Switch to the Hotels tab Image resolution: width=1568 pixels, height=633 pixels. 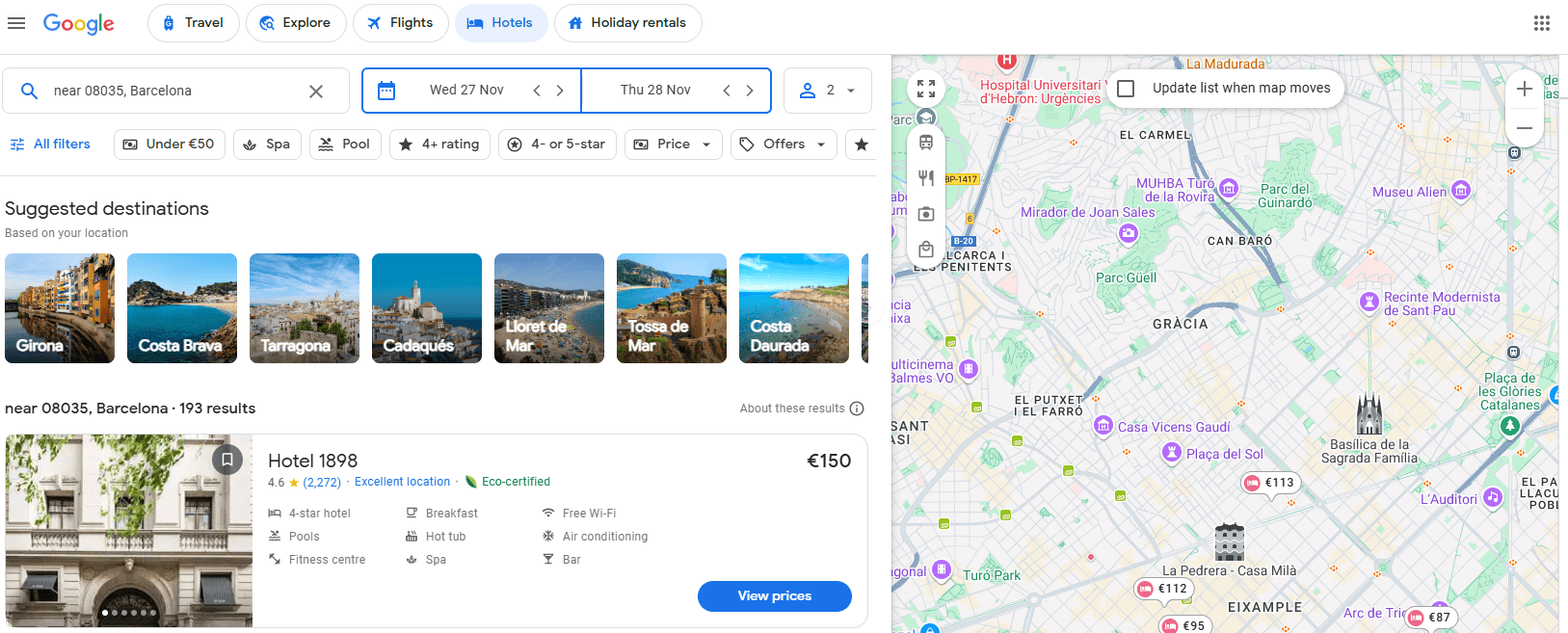pos(500,23)
